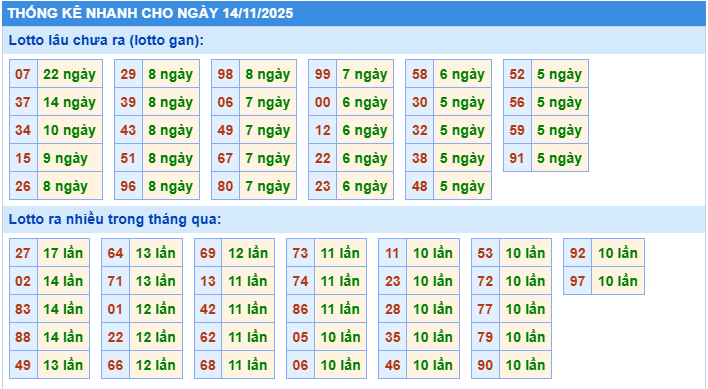Click lotto number 91
708x389 pixels.
pyautogui.click(x=517, y=158)
